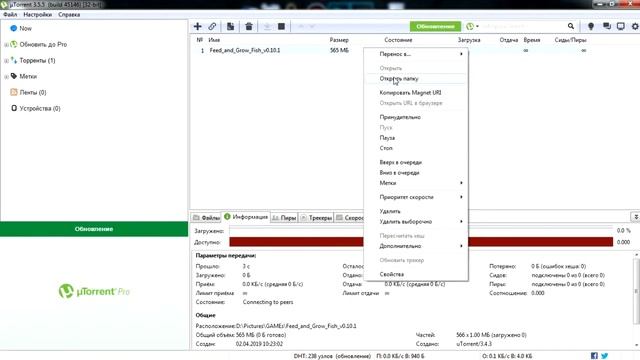The image size is (640, 360).
Task: Open the Перенос в... submenu
Action: click(416, 54)
